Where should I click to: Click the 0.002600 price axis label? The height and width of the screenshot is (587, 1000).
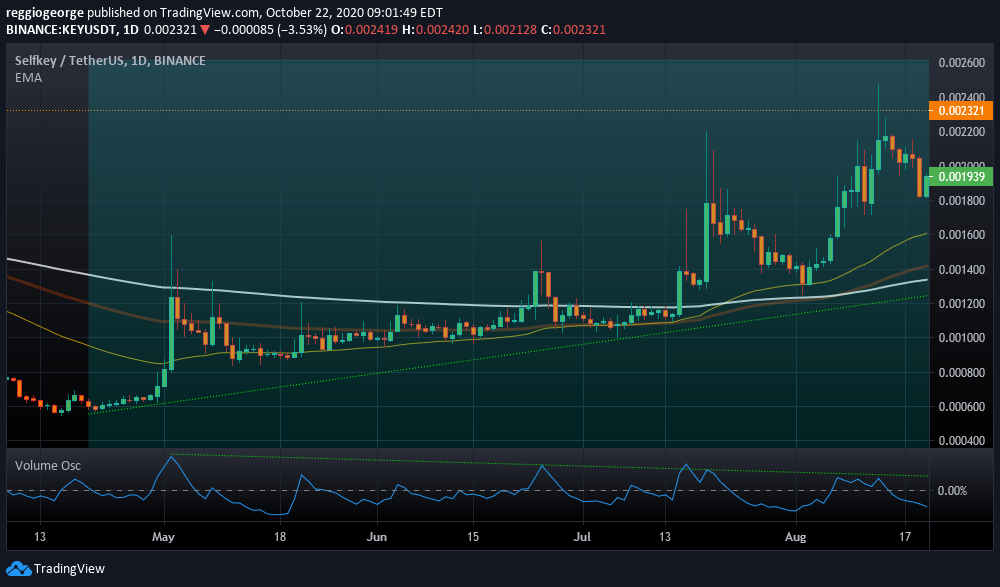click(x=961, y=63)
